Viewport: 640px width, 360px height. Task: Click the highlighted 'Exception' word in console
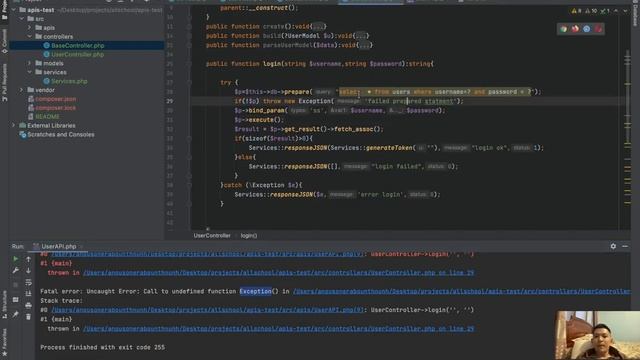[256, 291]
